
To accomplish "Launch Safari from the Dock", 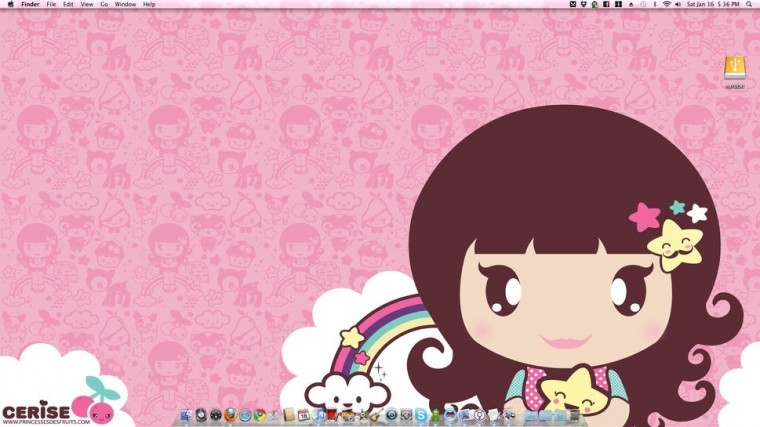I will [x=245, y=415].
